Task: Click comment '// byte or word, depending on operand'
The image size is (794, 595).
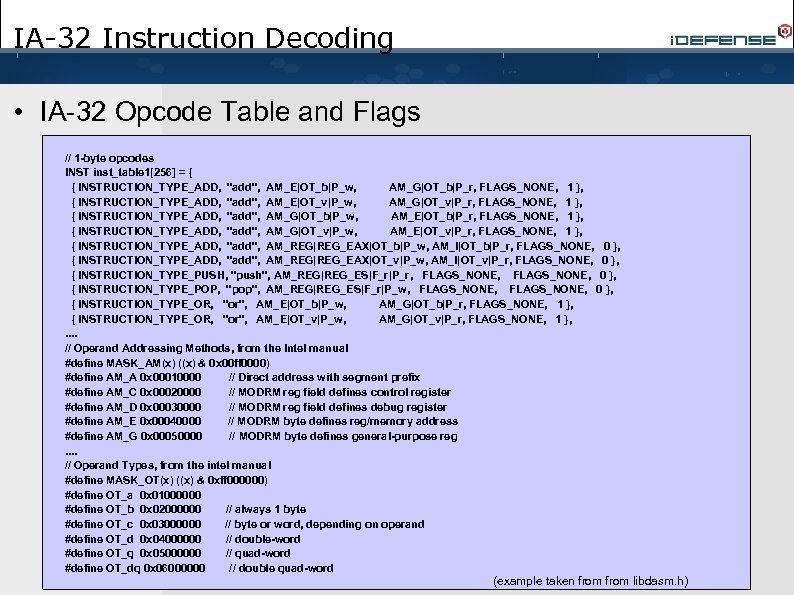Action: click(325, 524)
